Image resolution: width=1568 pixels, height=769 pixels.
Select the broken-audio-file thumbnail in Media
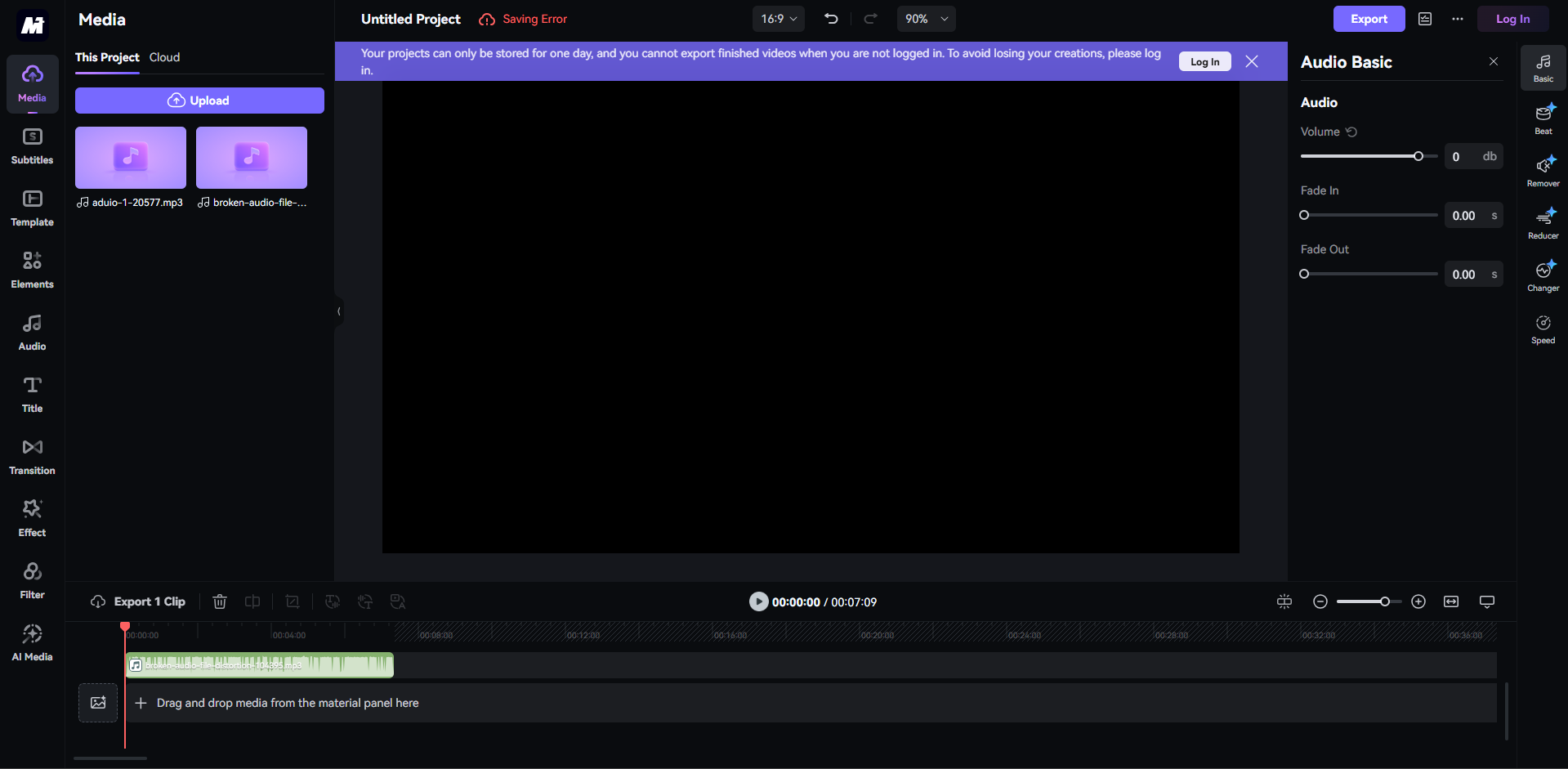click(252, 158)
